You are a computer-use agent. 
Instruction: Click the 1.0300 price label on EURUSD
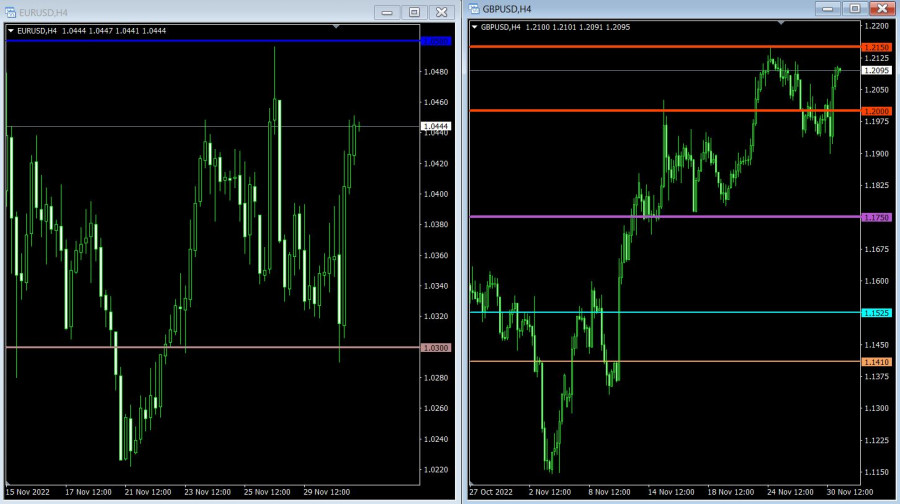[x=437, y=347]
